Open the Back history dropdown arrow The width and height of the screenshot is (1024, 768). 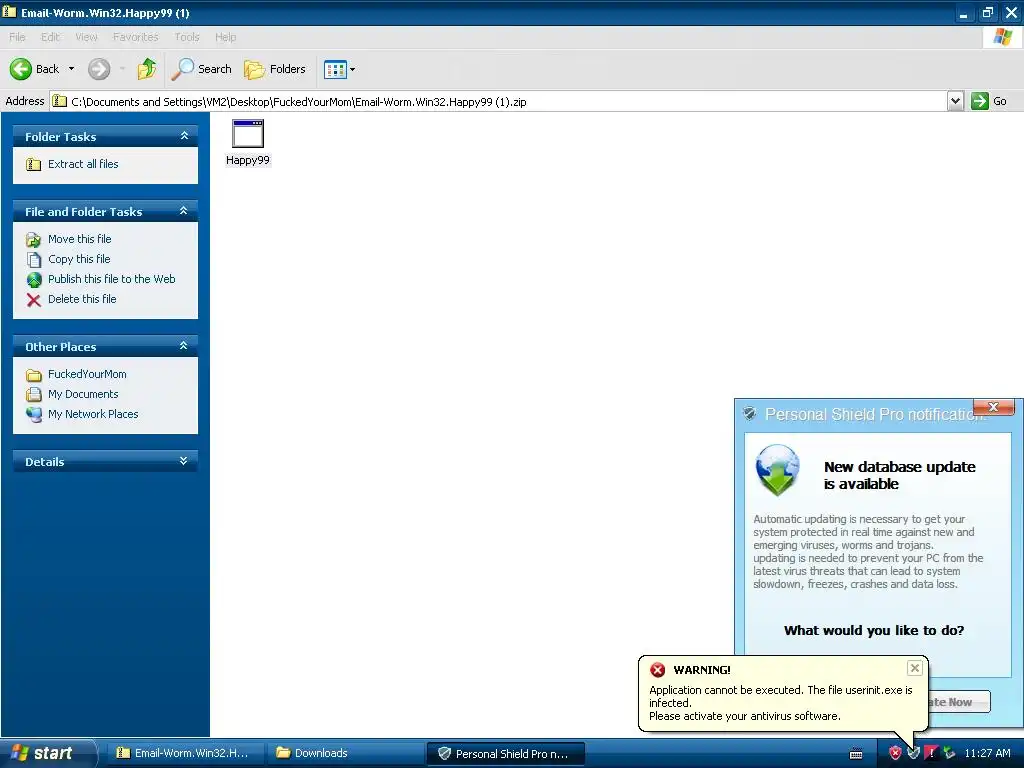(x=71, y=69)
